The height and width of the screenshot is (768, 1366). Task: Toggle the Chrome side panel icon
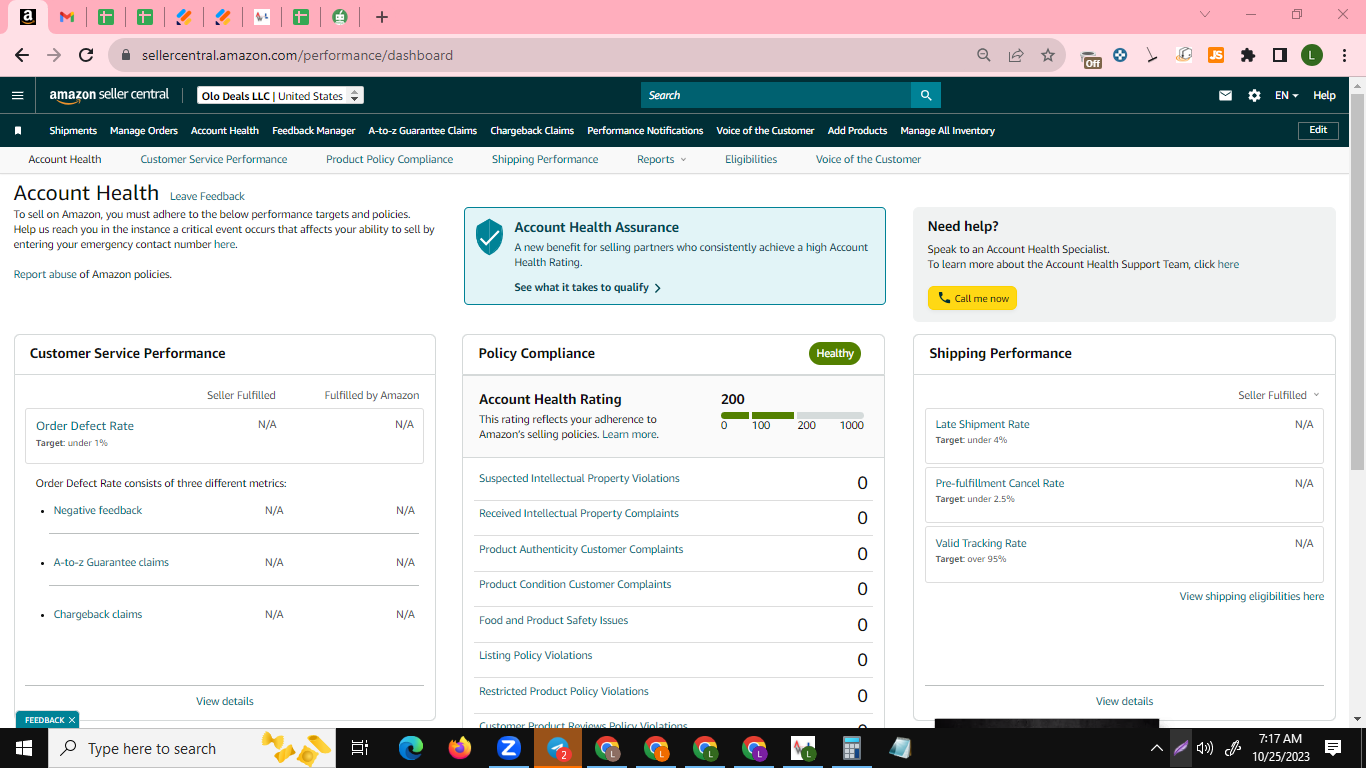coord(1279,55)
